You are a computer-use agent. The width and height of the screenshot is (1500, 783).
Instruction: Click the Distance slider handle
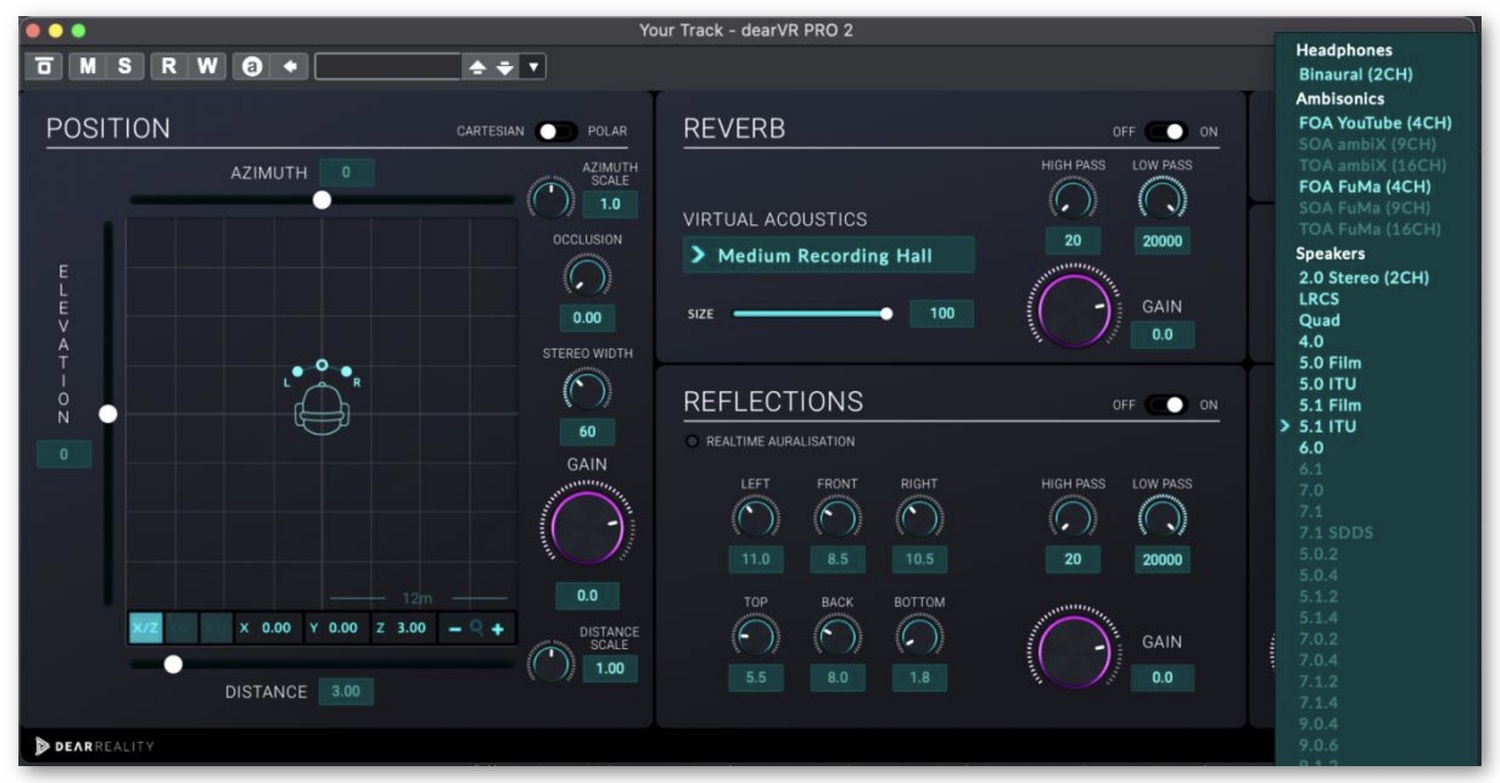click(x=173, y=664)
